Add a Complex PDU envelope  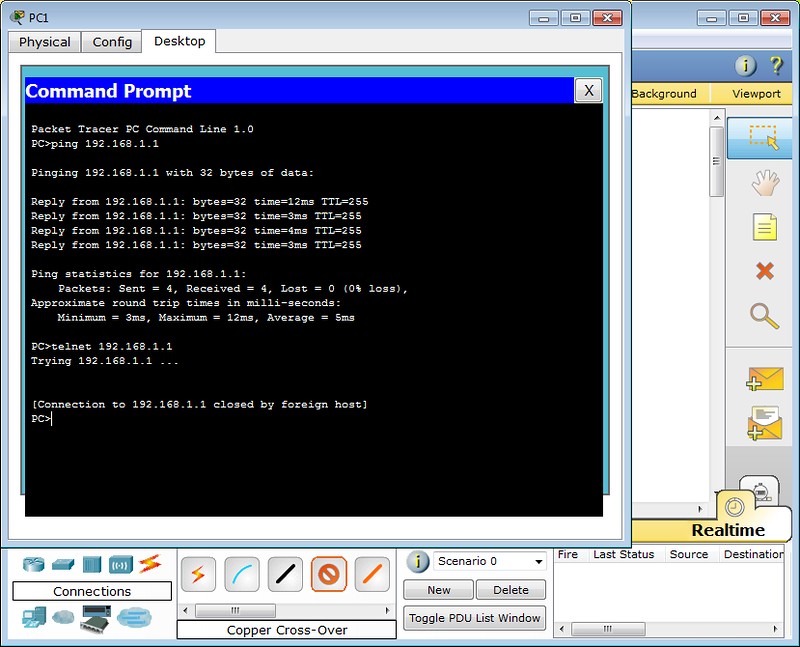tap(764, 423)
